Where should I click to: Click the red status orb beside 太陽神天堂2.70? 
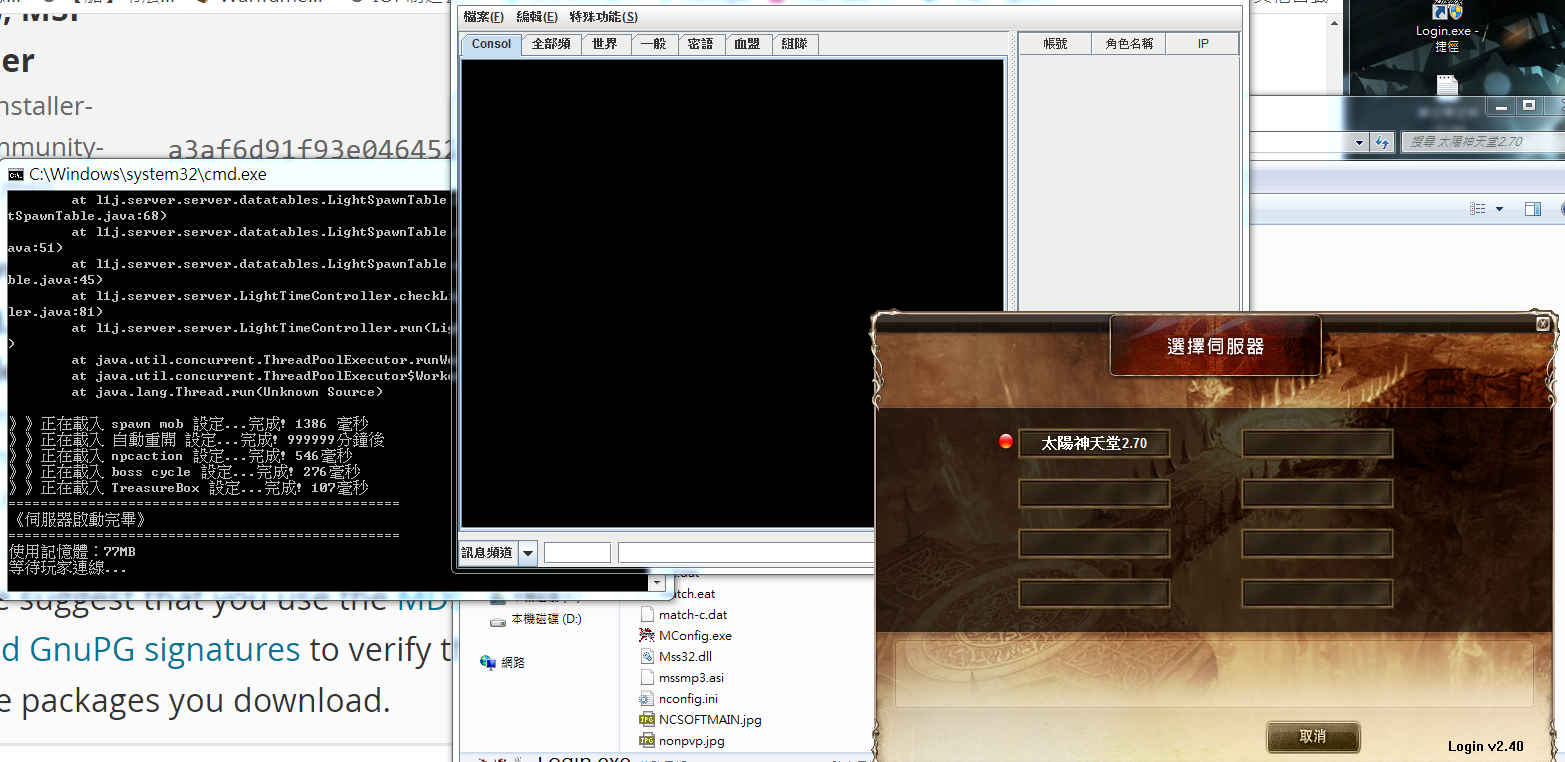[1006, 442]
